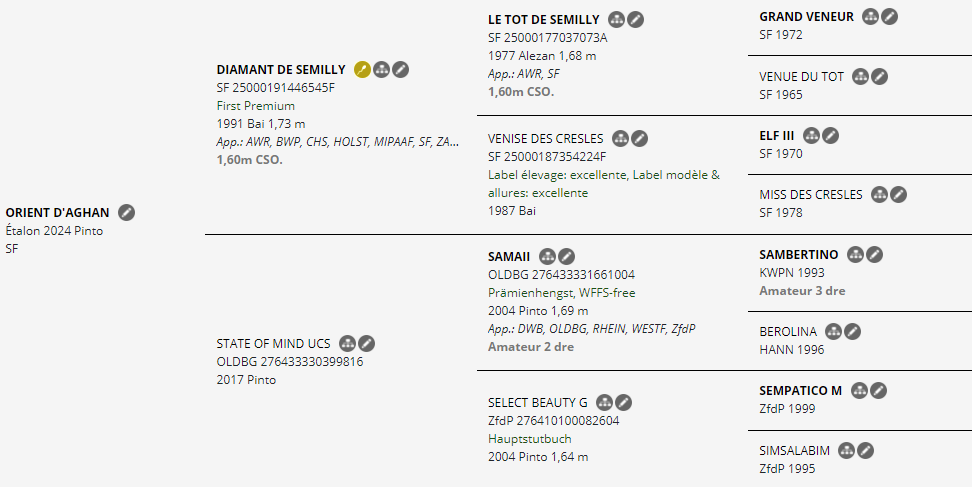This screenshot has width=972, height=487.
Task: Click the yellow stallion icon next to DIAMANT DE SEMILLY
Action: click(x=363, y=69)
